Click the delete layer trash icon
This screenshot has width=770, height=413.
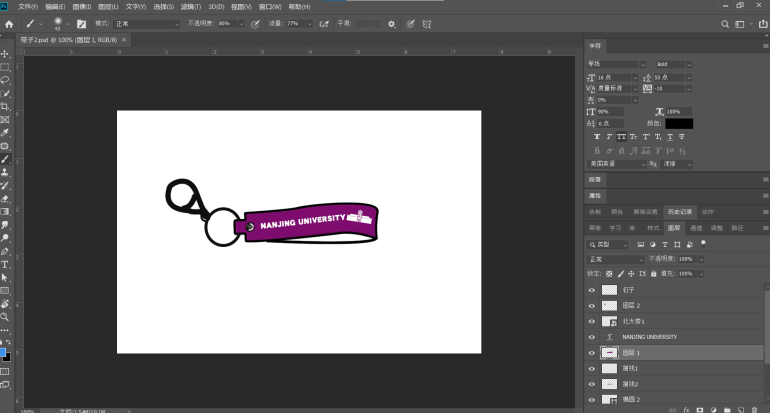point(755,410)
